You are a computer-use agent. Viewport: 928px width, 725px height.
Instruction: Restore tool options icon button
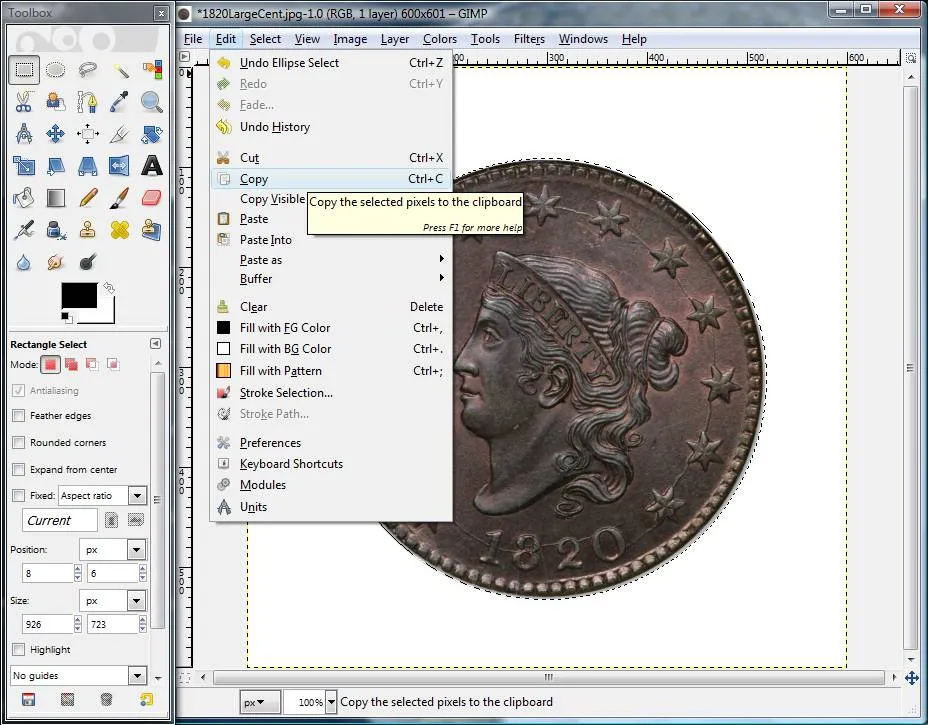pos(67,700)
